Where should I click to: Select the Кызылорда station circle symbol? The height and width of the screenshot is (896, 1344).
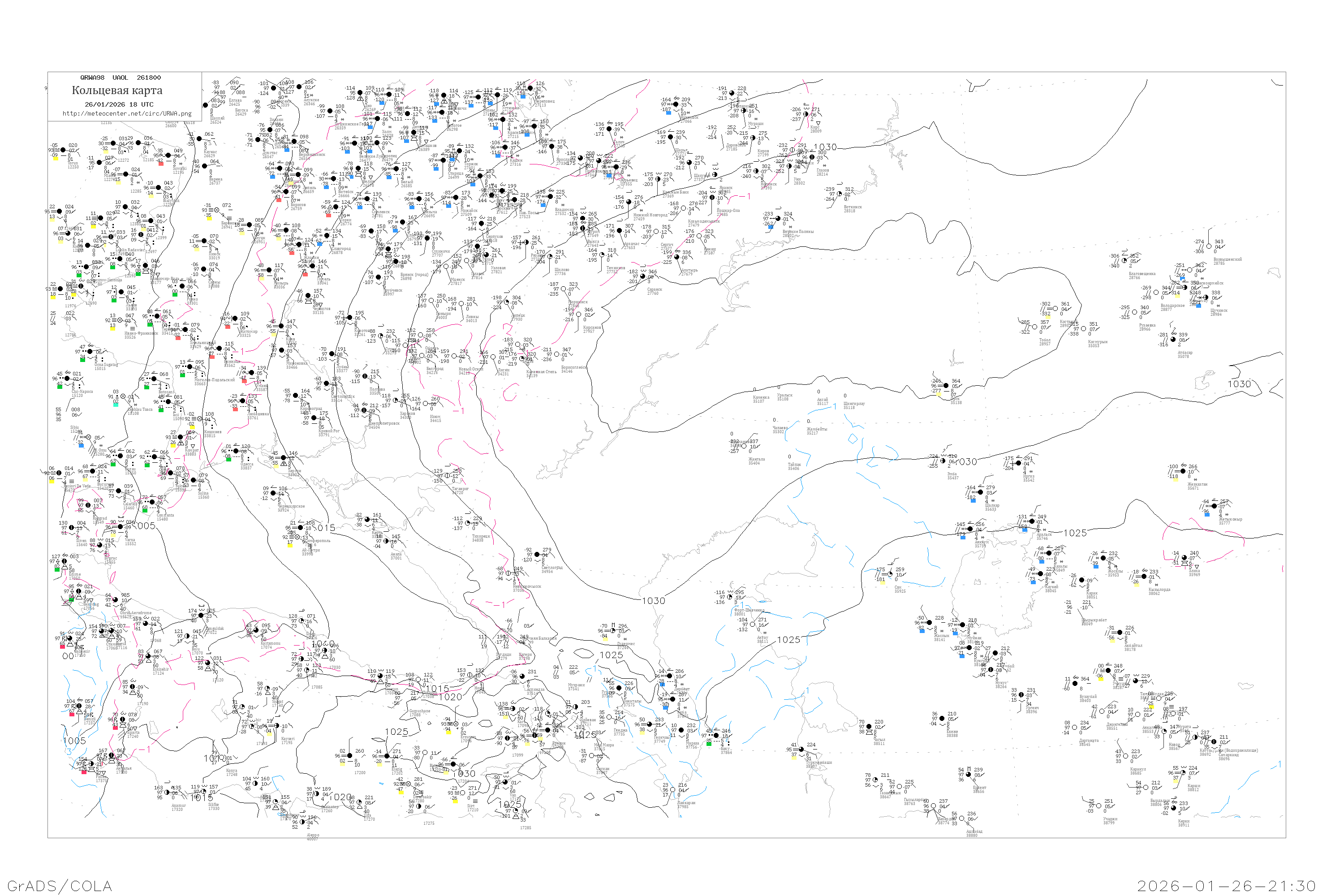[x=1144, y=577]
